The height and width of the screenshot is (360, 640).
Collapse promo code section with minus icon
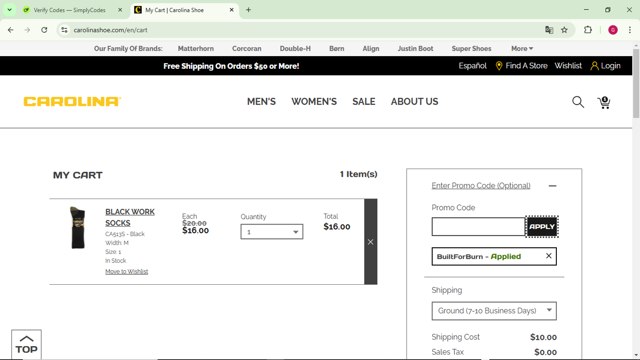pyautogui.click(x=552, y=186)
